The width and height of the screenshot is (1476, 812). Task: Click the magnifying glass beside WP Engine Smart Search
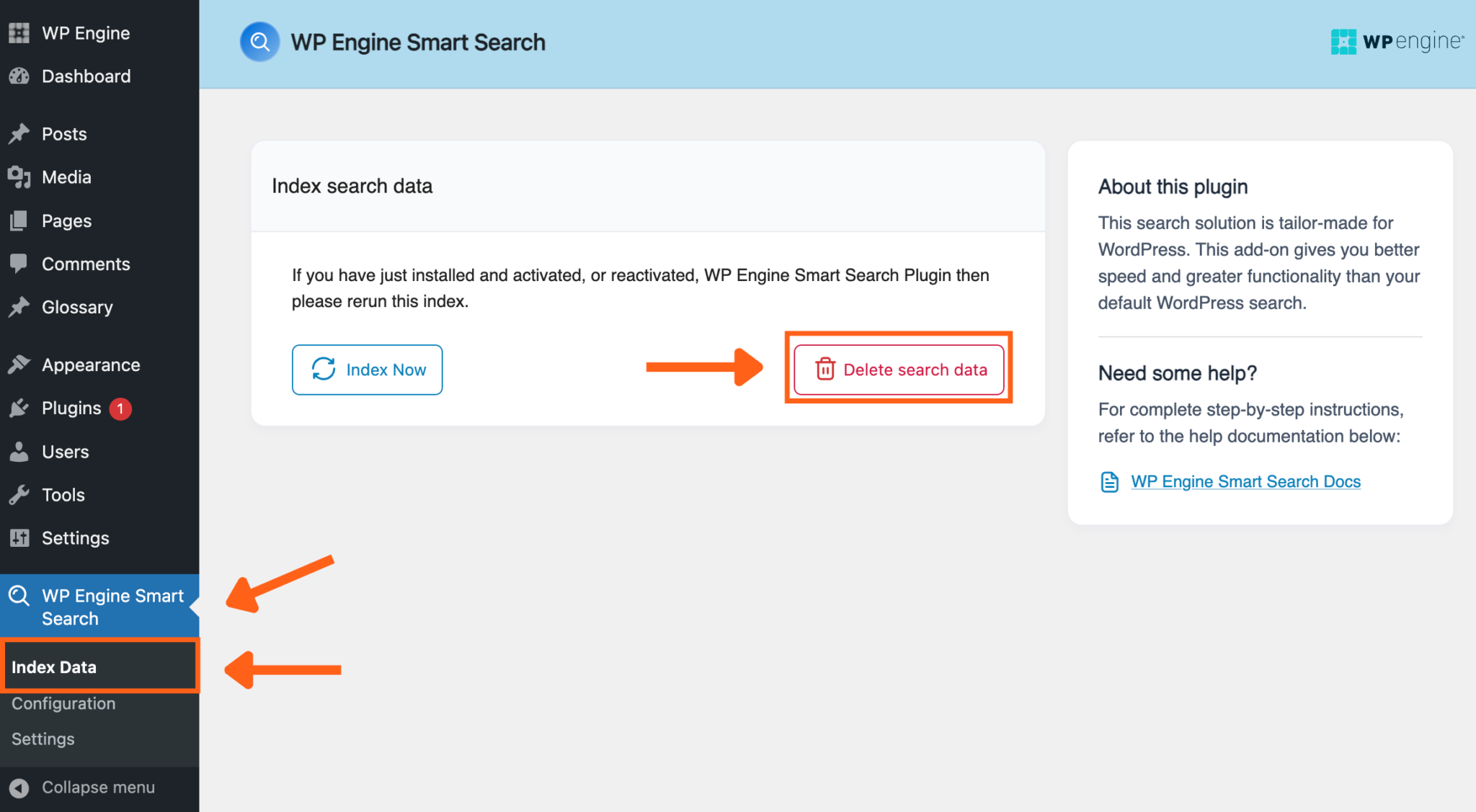(x=19, y=596)
